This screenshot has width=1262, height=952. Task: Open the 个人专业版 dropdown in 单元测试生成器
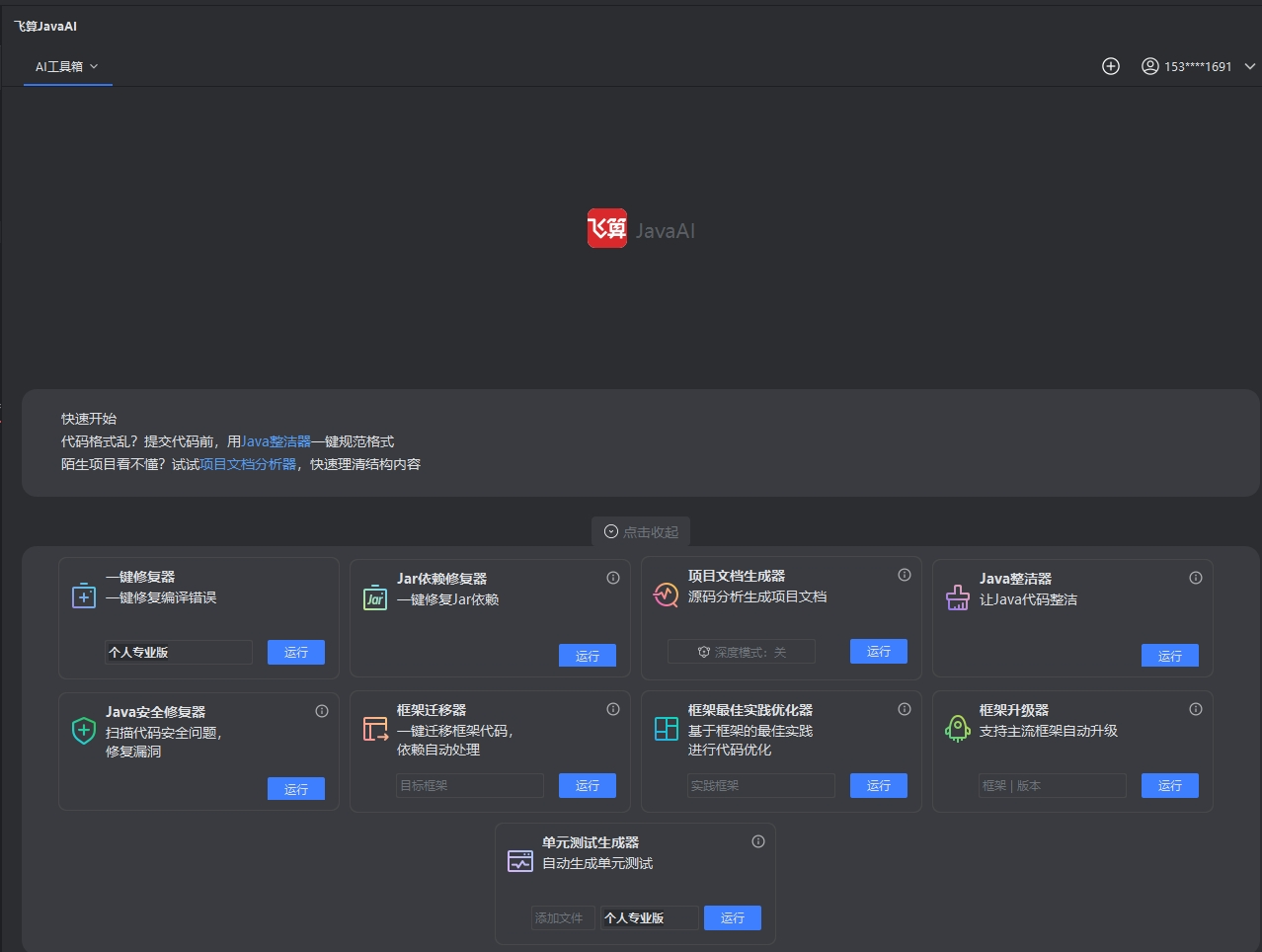tap(650, 917)
